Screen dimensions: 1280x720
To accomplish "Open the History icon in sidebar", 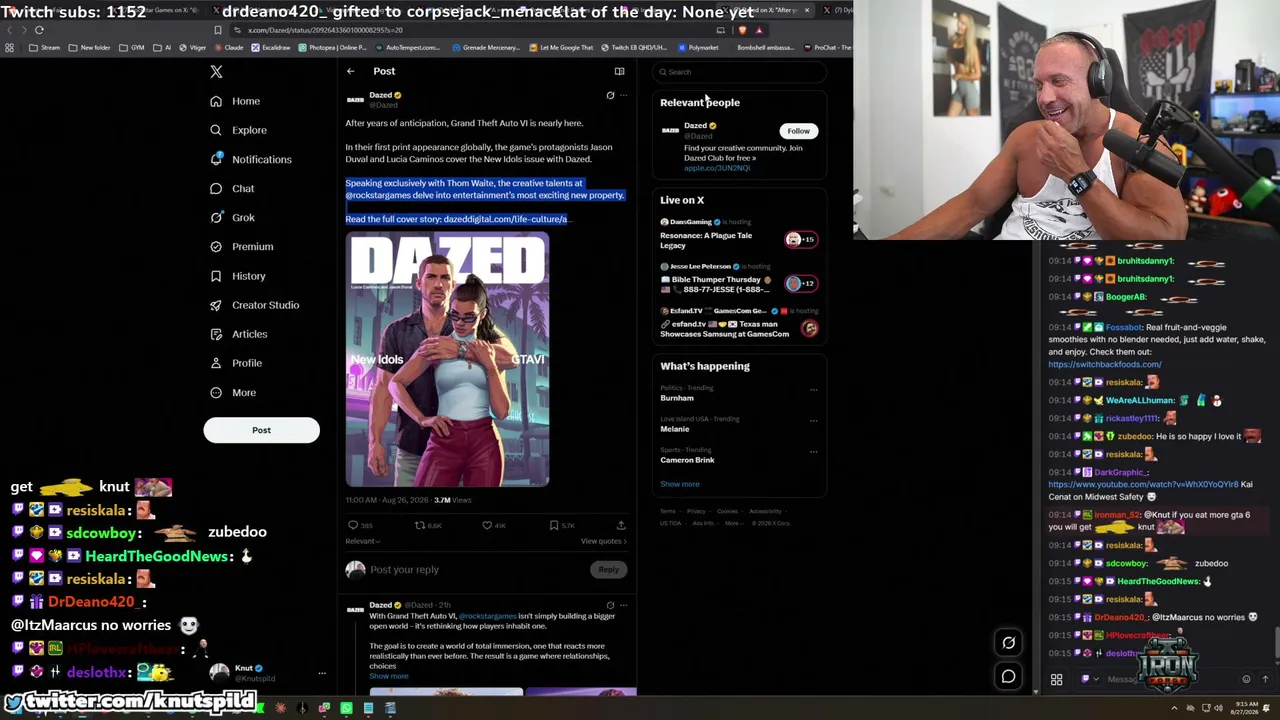I will click(216, 276).
